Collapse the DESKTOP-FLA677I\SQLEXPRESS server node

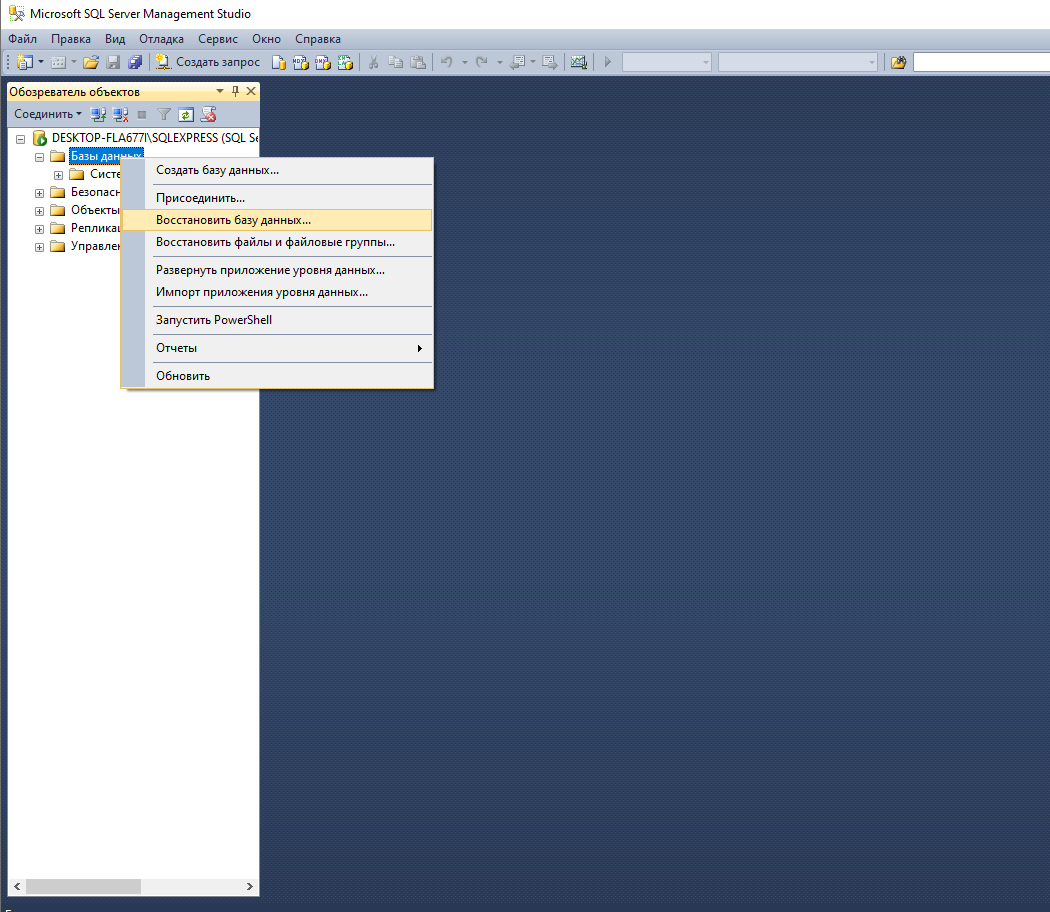pos(21,139)
